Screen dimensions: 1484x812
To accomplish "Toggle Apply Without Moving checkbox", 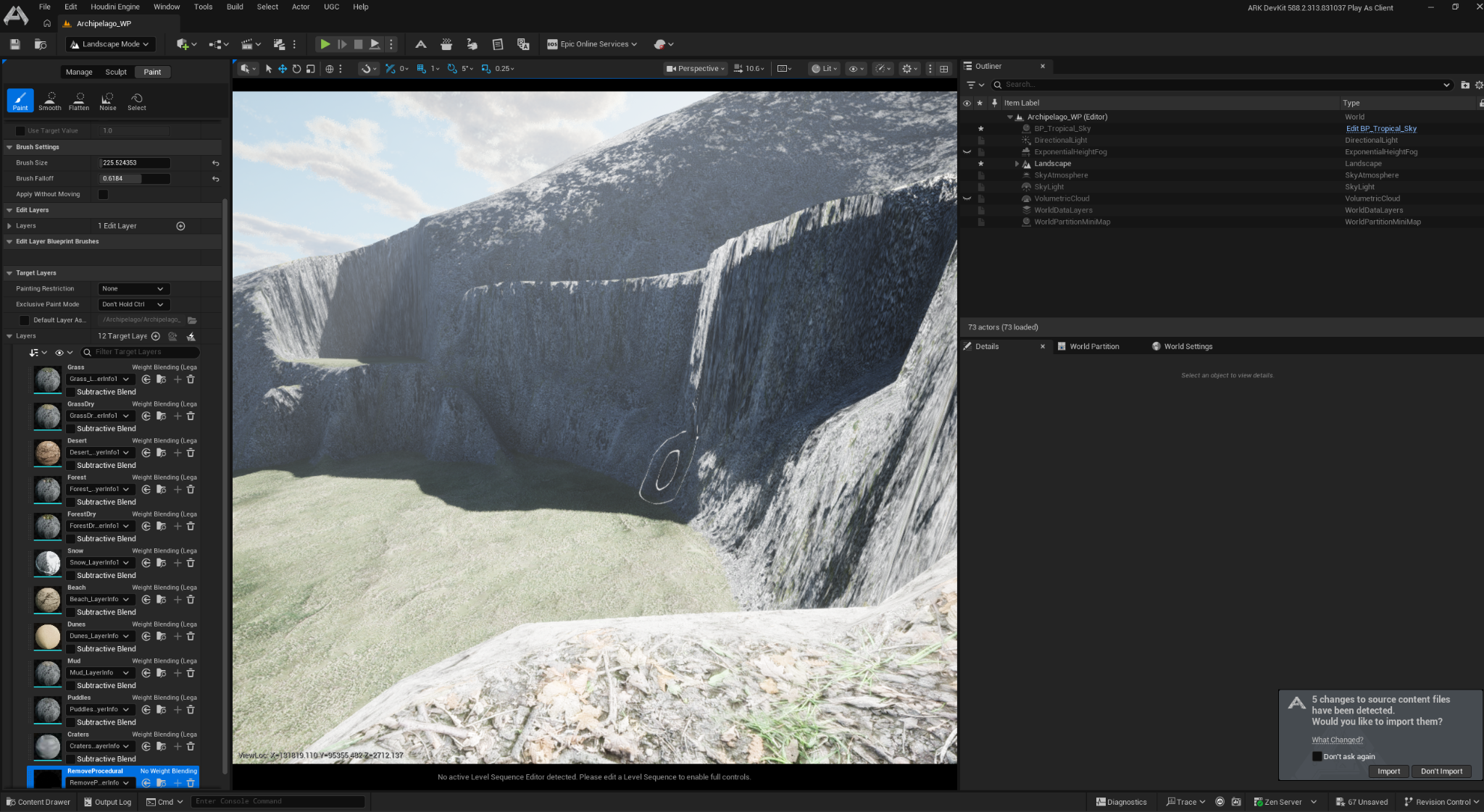I will [x=103, y=194].
